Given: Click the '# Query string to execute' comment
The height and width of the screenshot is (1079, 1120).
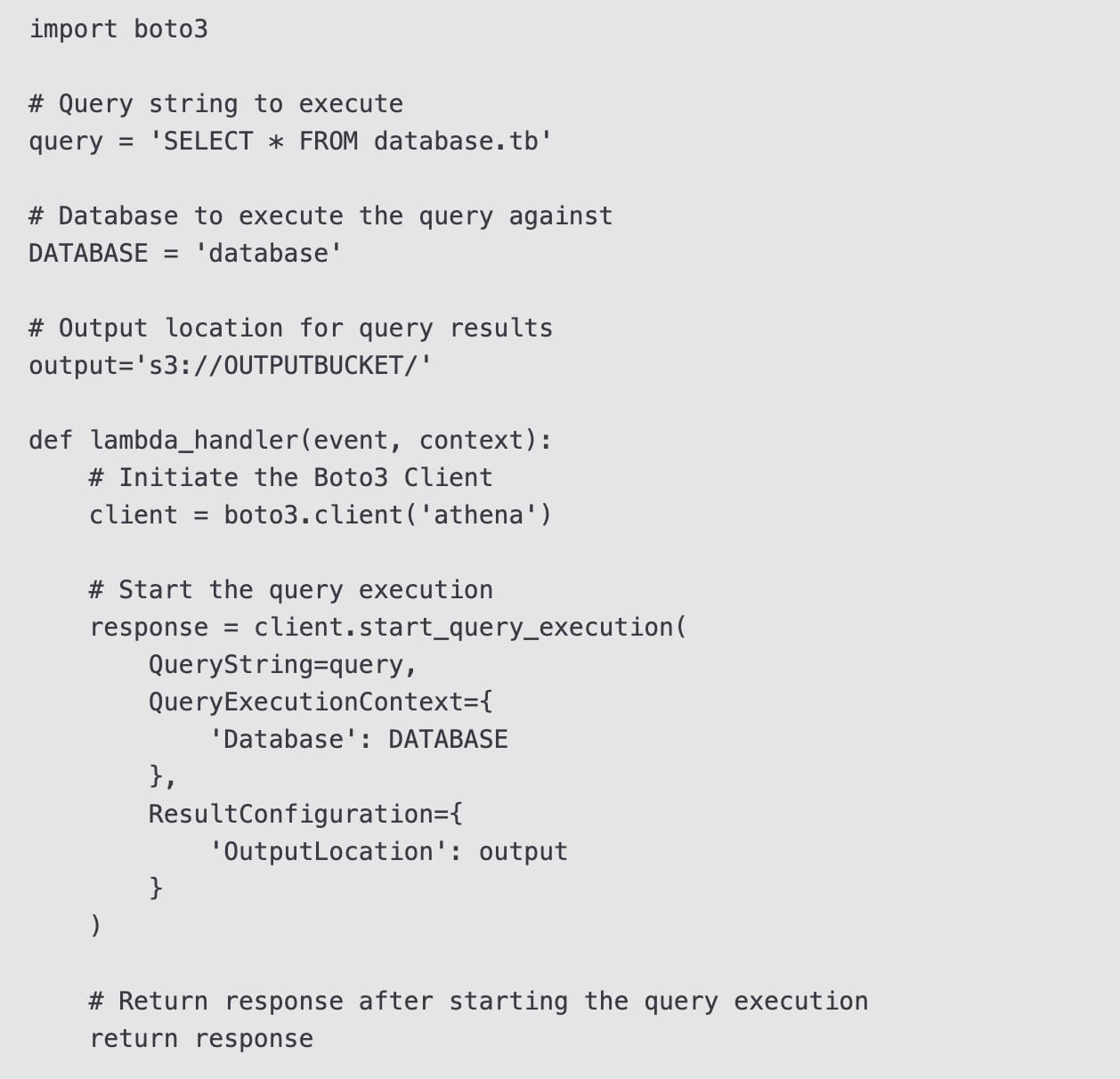Looking at the screenshot, I should point(215,104).
